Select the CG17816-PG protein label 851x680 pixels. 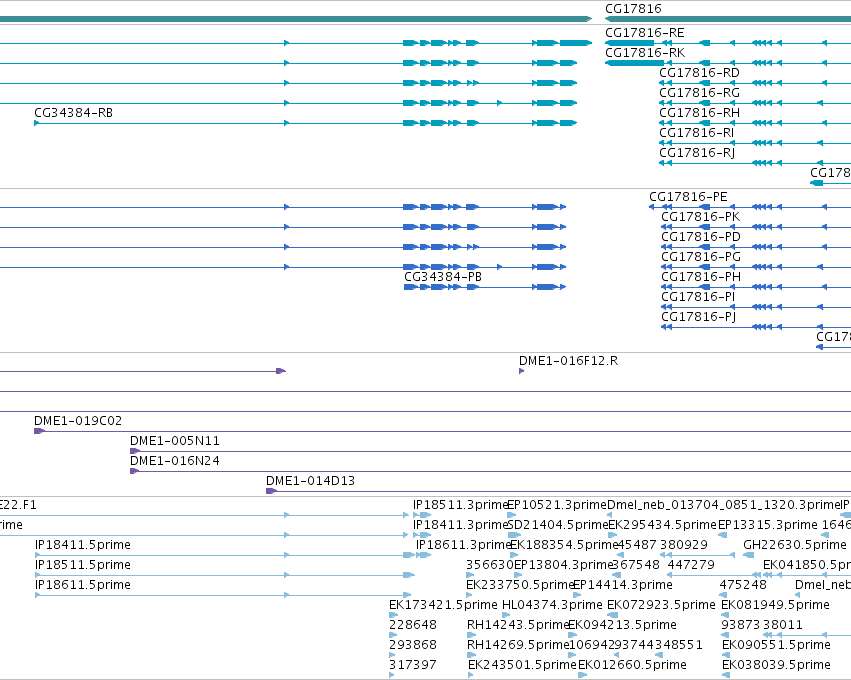point(701,257)
